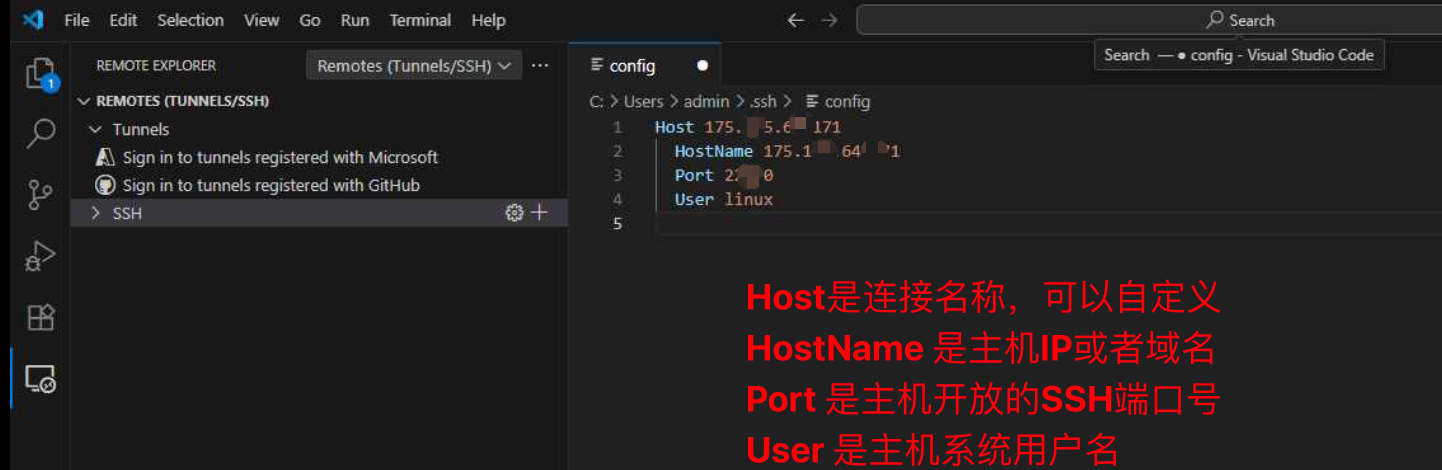Collapse the Tunnels tree node
This screenshot has width=1442, height=470.
[96, 129]
